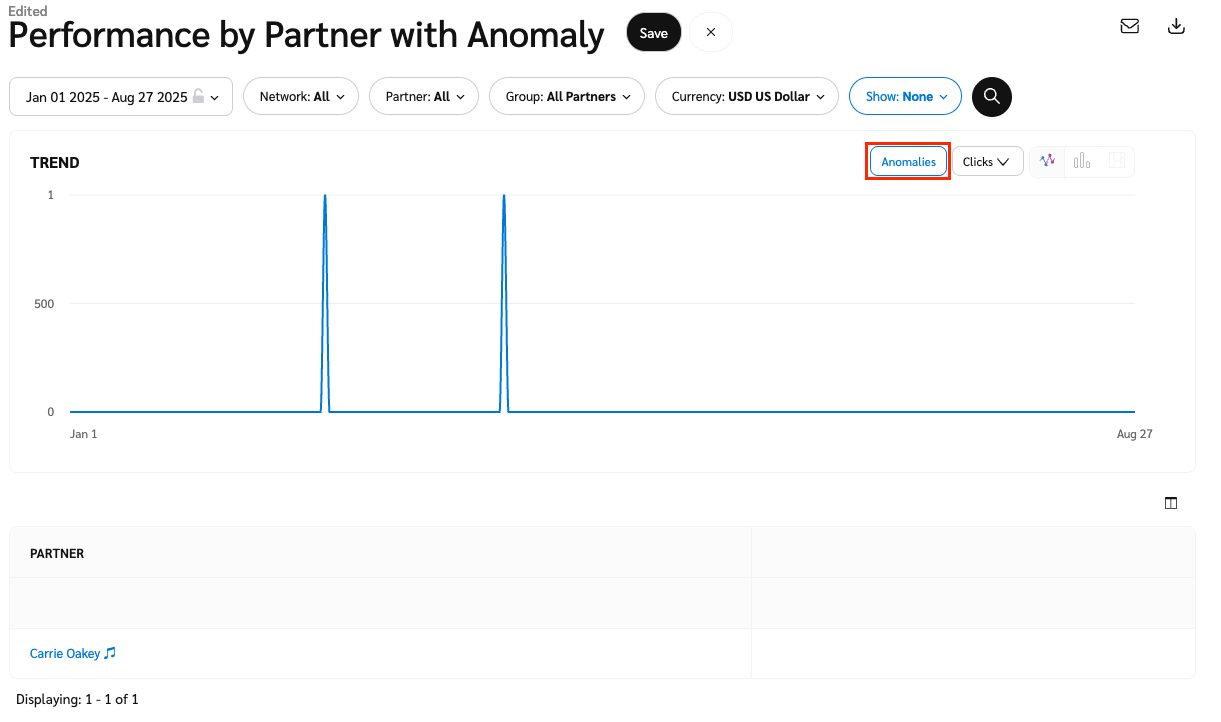Expand the Partner filter dropdown

point(424,97)
